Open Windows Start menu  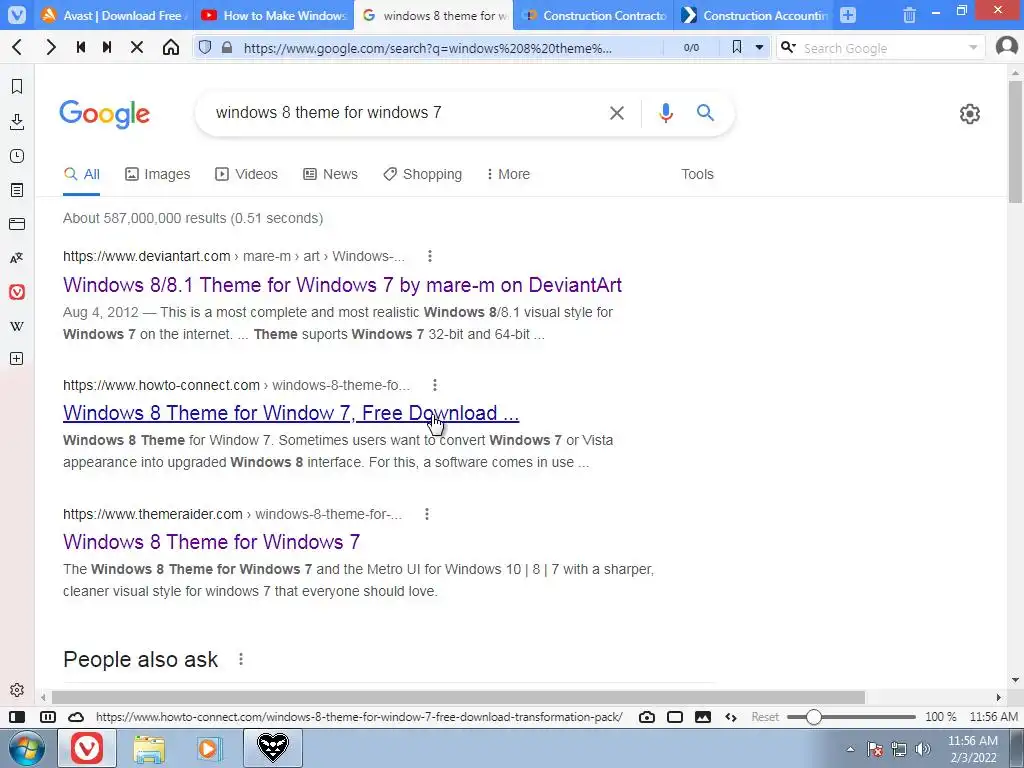[27, 748]
